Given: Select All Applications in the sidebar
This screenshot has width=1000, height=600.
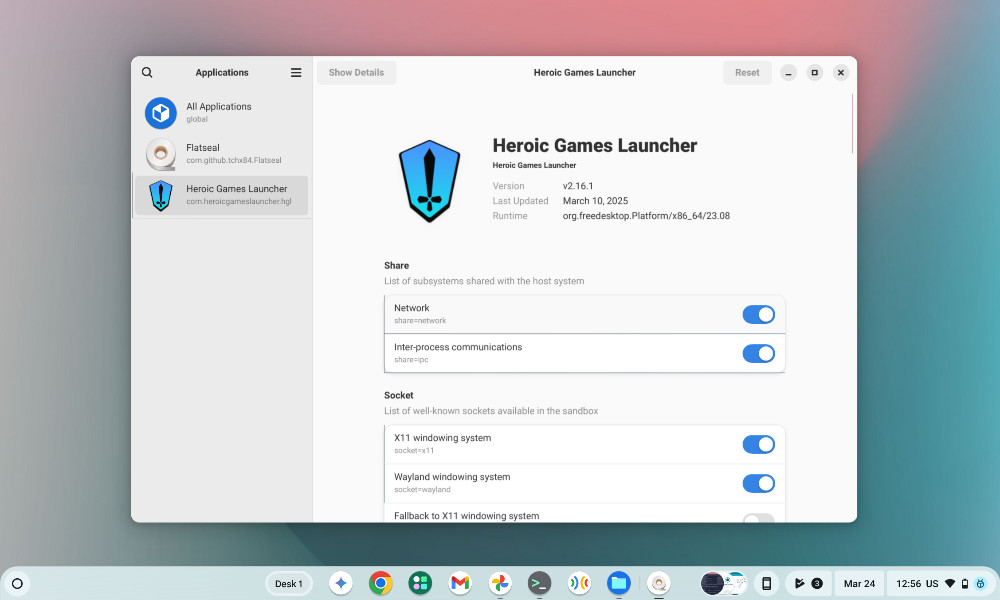Looking at the screenshot, I should pos(221,112).
